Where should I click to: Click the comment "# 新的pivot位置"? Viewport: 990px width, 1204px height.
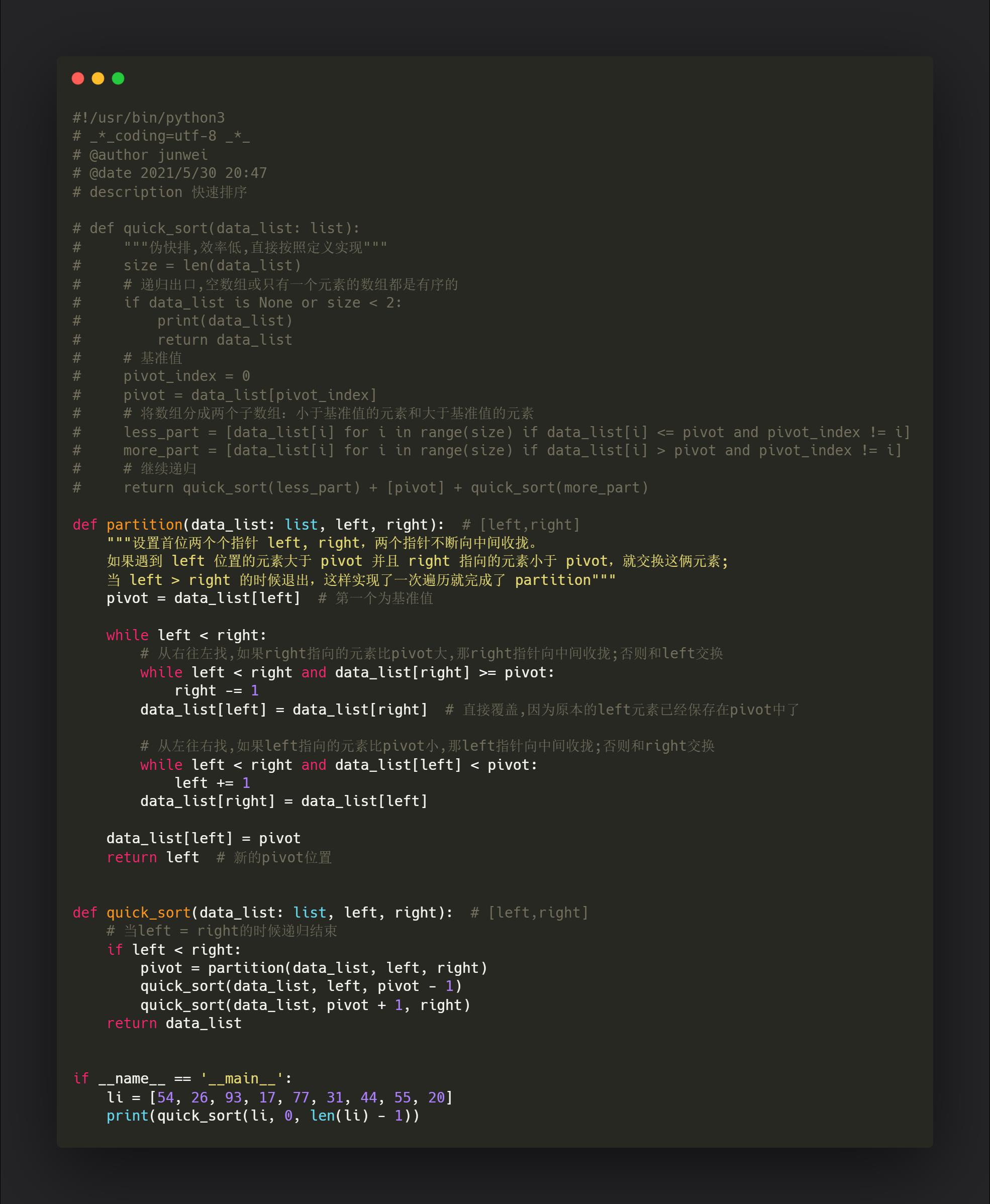click(274, 857)
